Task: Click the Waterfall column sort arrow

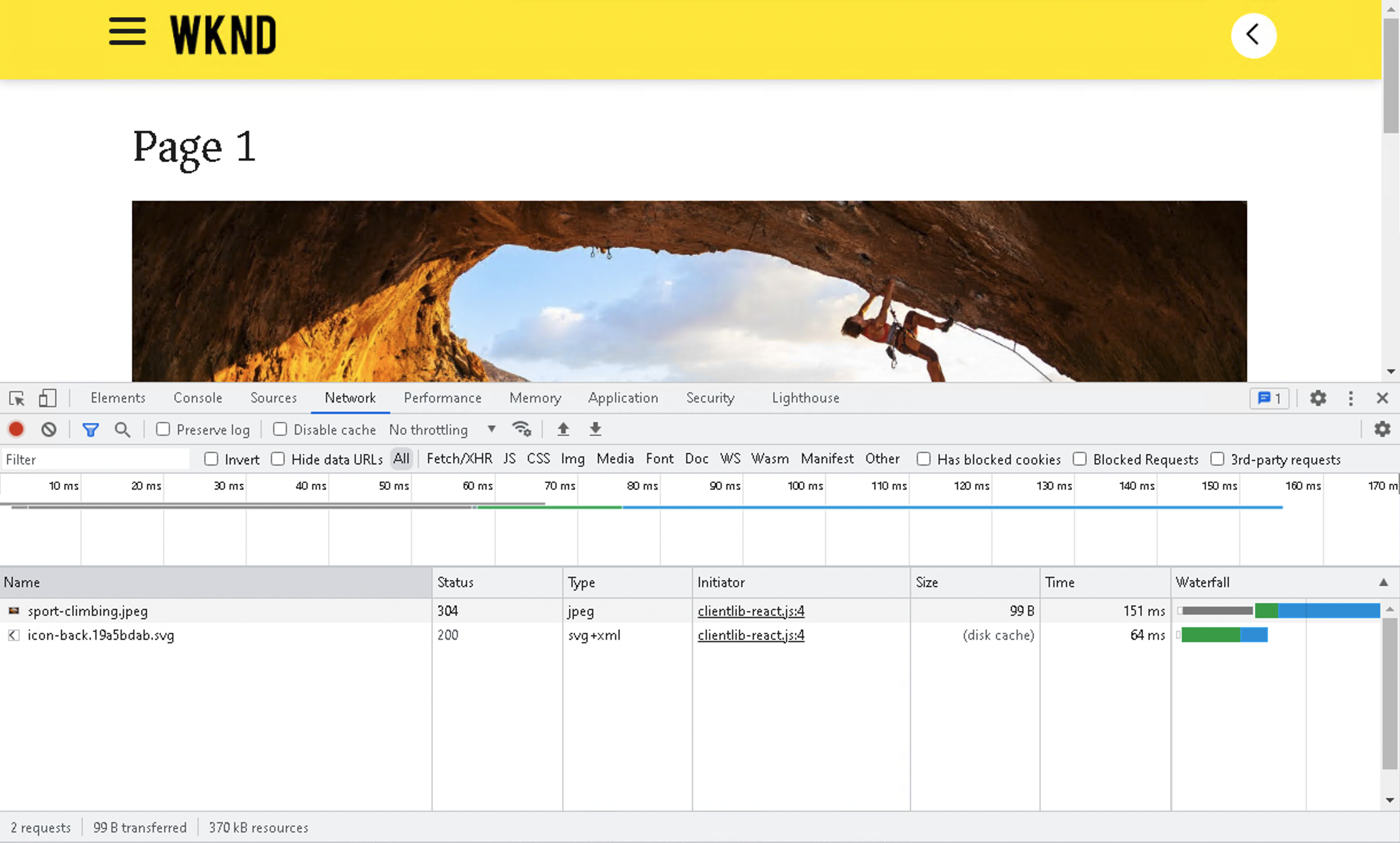Action: pyautogui.click(x=1383, y=582)
